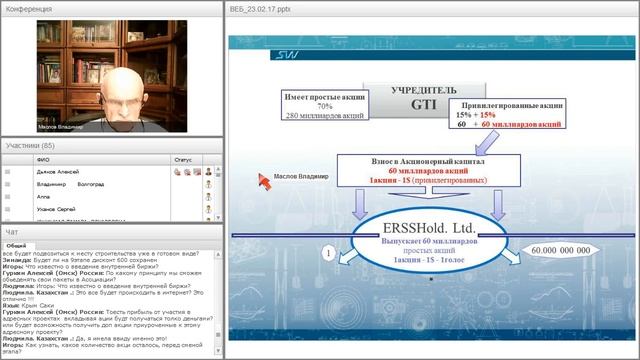
Task: Click the last Игорь chat message
Action: pos(102,348)
